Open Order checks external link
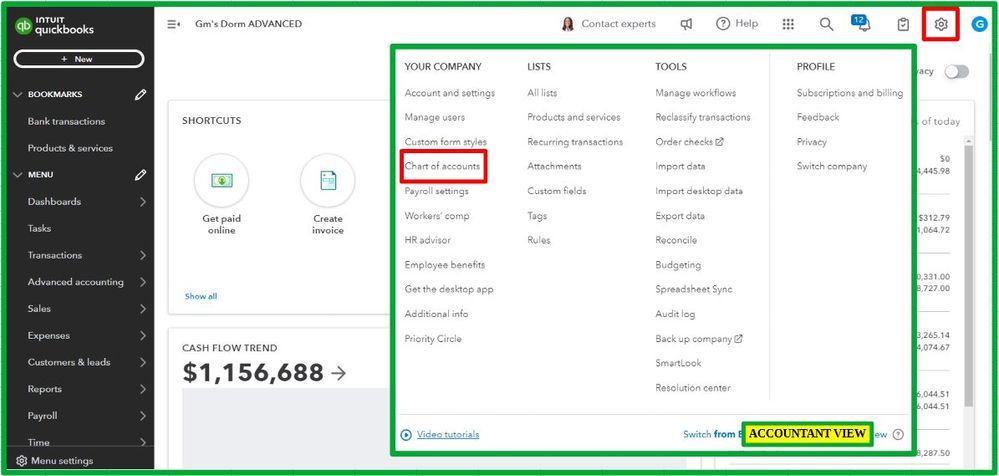 click(689, 142)
